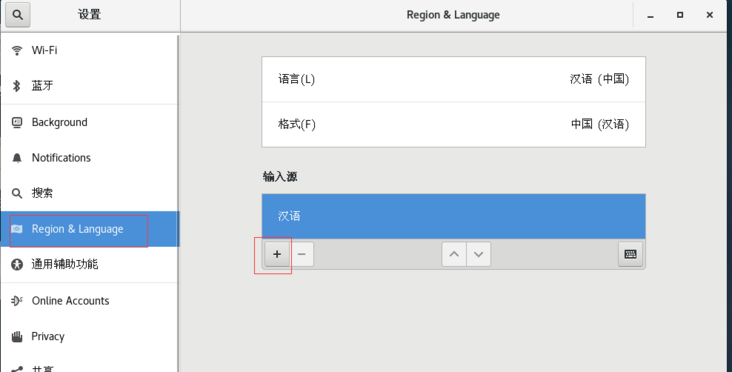Viewport: 732px width, 372px height.
Task: Click the accessibility person icon
Action: tap(17, 265)
